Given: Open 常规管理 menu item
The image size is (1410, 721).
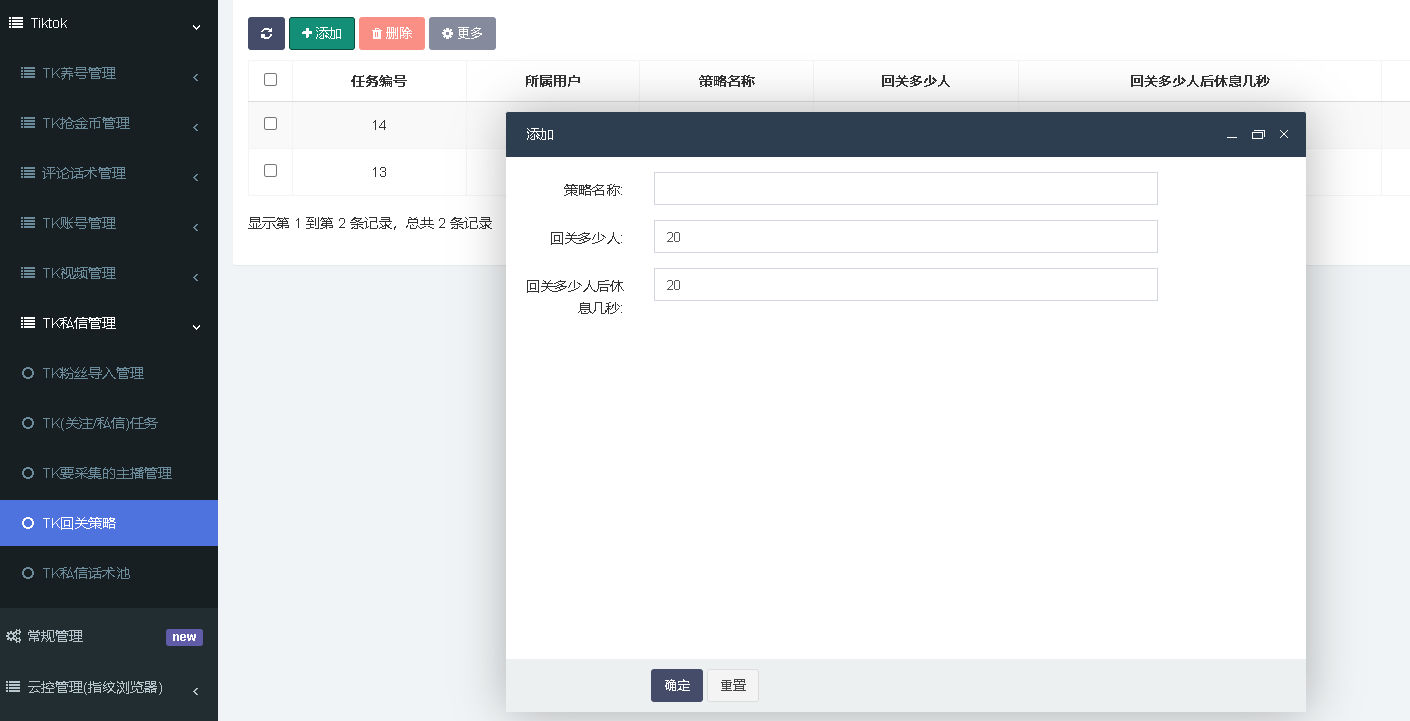Looking at the screenshot, I should (x=109, y=637).
